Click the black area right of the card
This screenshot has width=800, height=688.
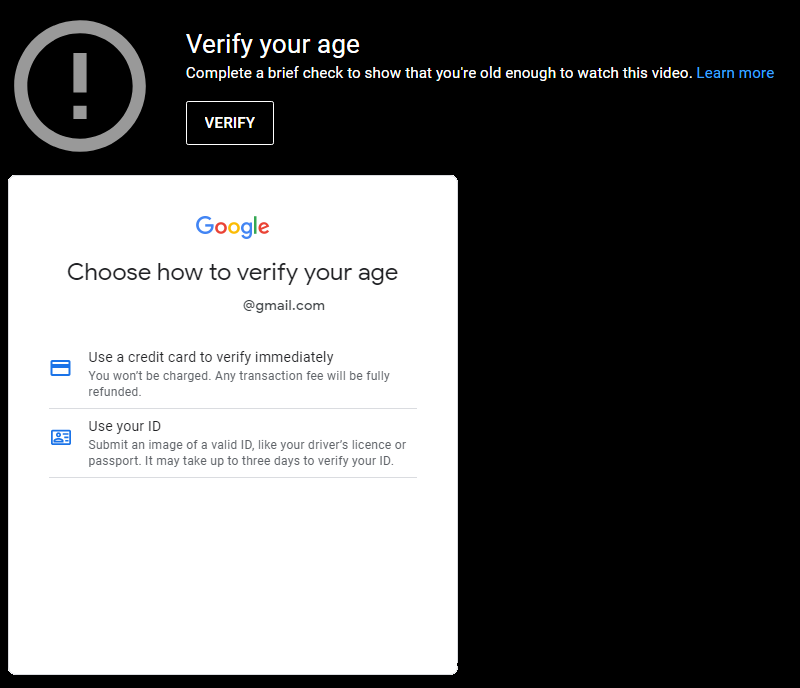[x=628, y=424]
